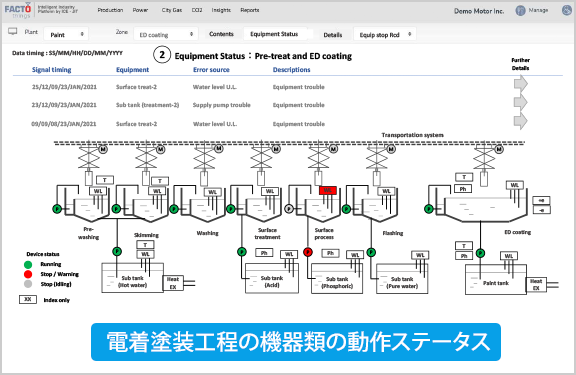The image size is (576, 375).
Task: Click the Heat EX box beside Paint tank
Action: [536, 285]
